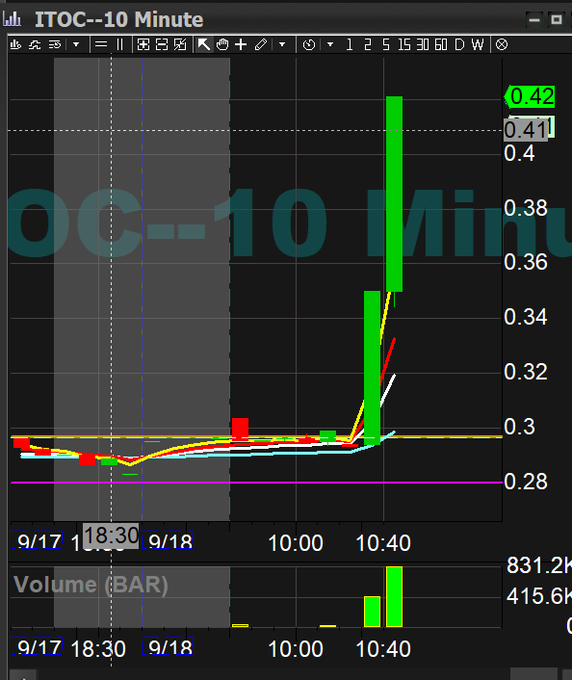
Task: Click the Volume (BAR) panel label
Action: (91, 585)
